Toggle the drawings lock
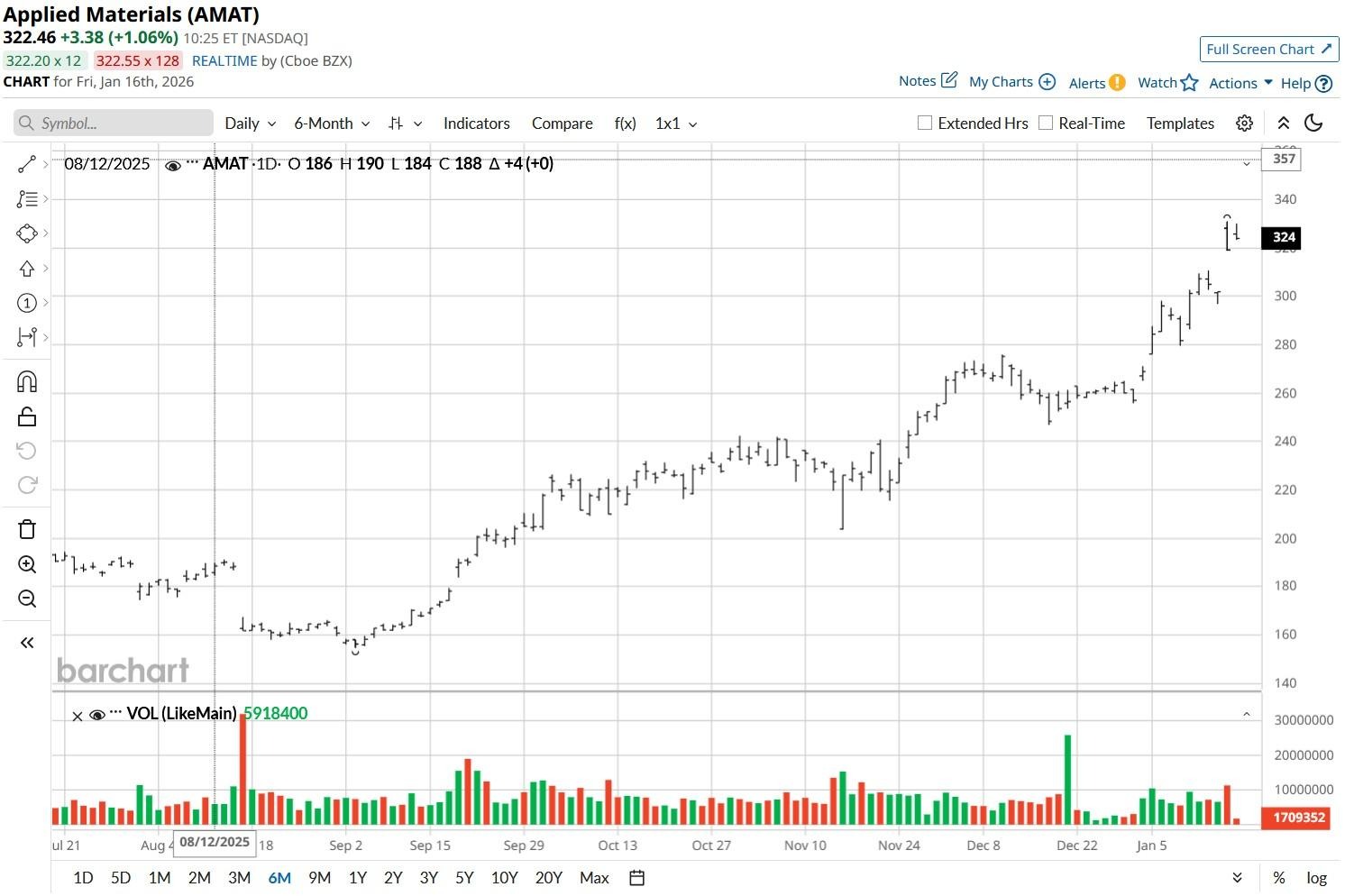The width and height of the screenshot is (1345, 896). point(27,416)
